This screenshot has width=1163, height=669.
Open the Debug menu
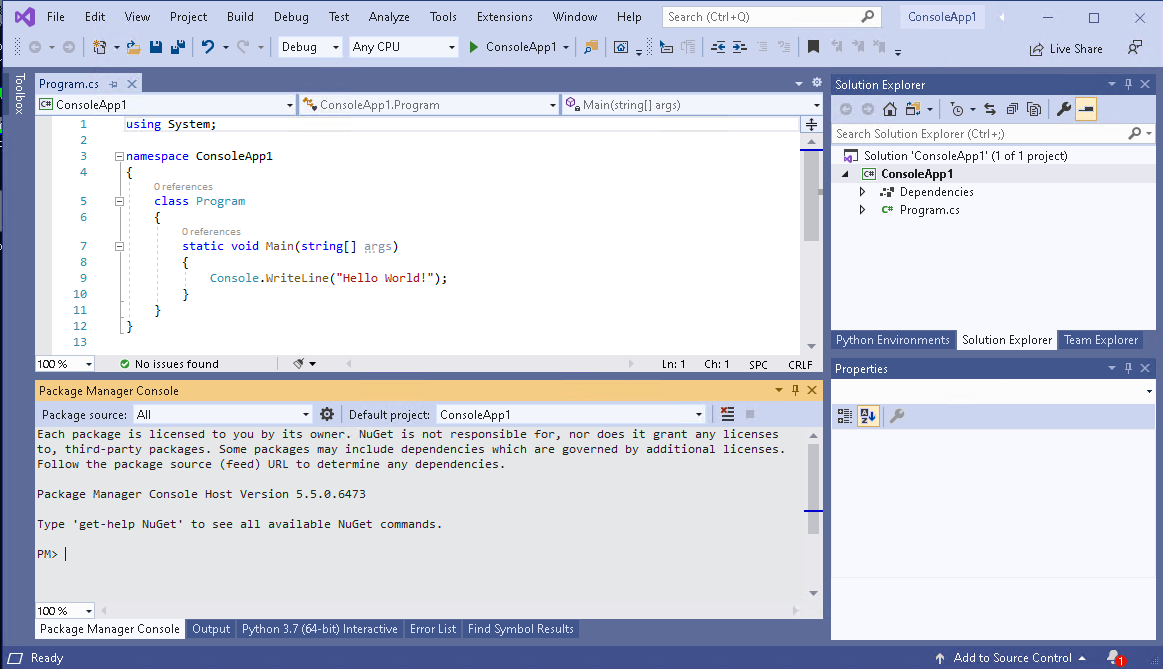(x=290, y=16)
